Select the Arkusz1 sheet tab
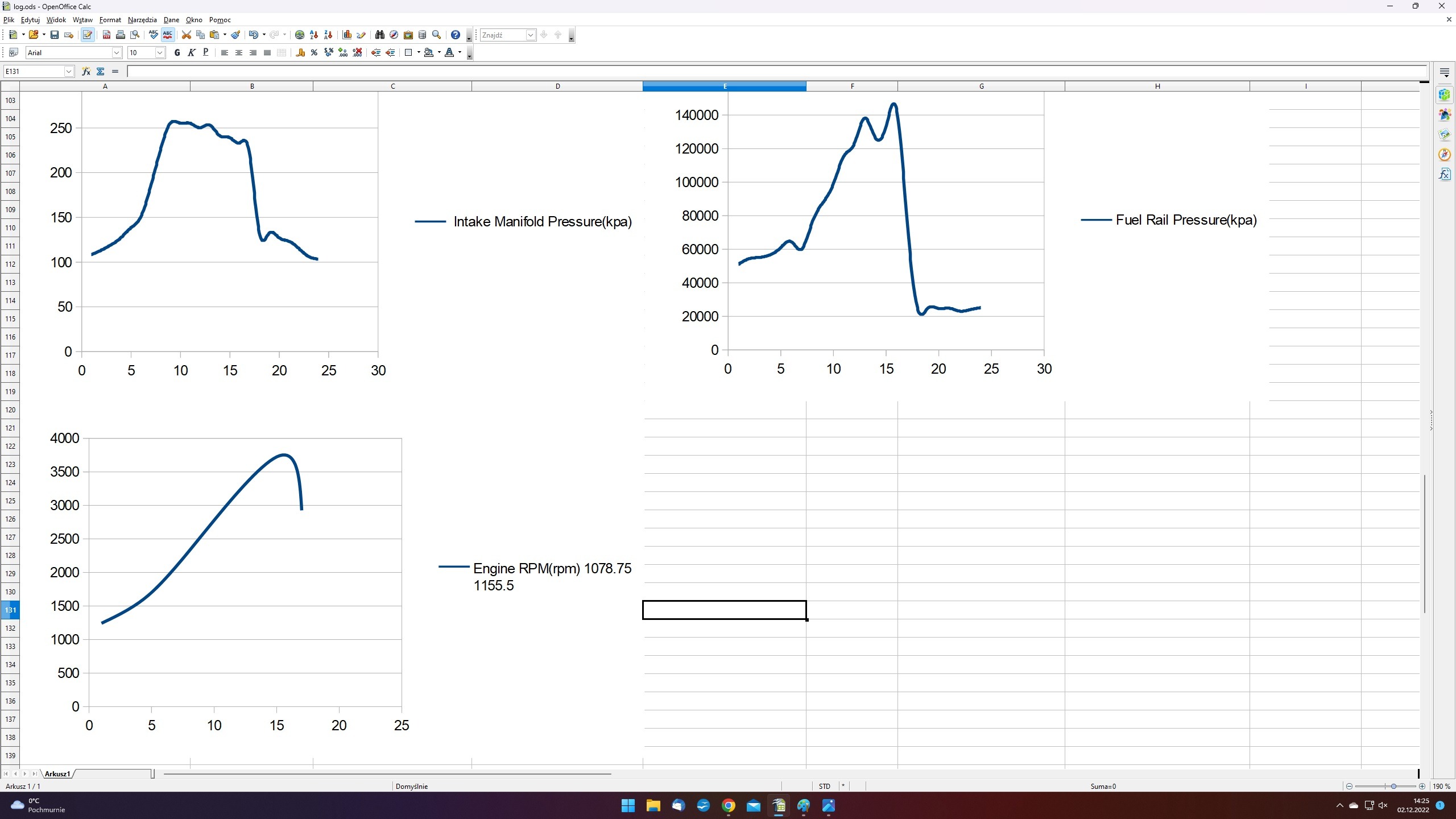Screen dimensions: 1456x819 57,773
